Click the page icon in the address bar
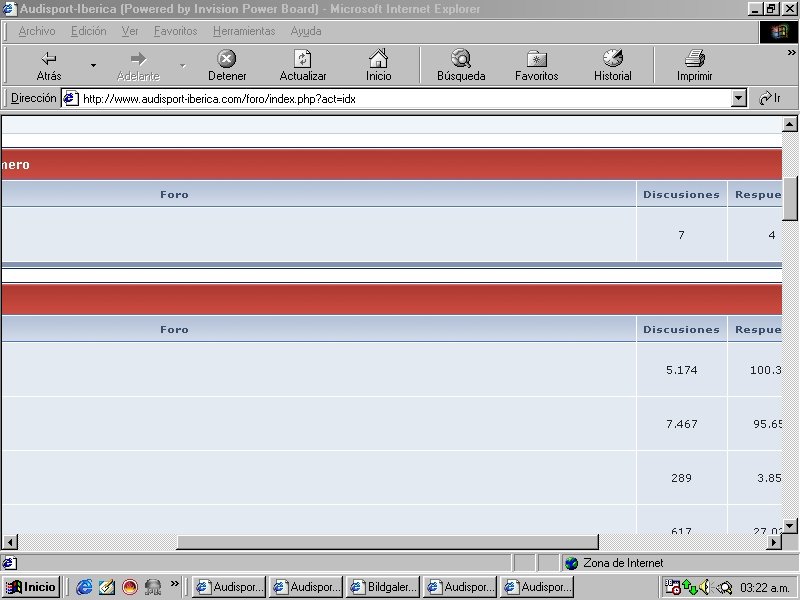Viewport: 800px width, 600px height. coord(70,98)
